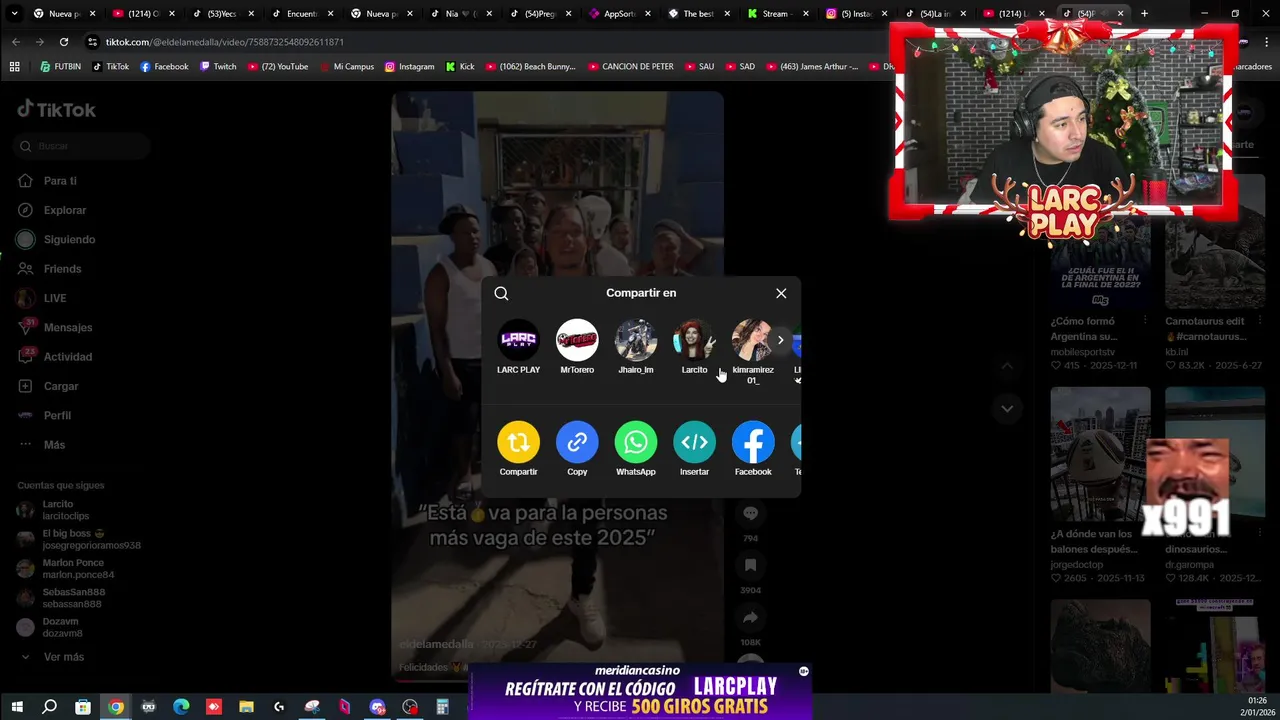Share via the Facebook icon
The height and width of the screenshot is (720, 1280).
point(753,442)
